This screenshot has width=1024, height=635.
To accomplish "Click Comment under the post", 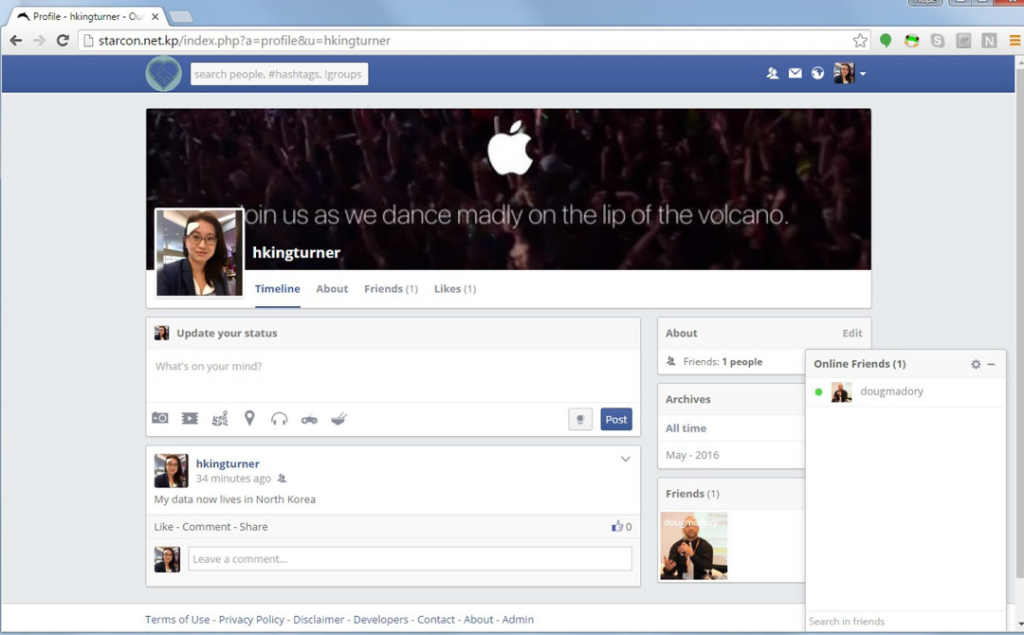I will (x=206, y=527).
